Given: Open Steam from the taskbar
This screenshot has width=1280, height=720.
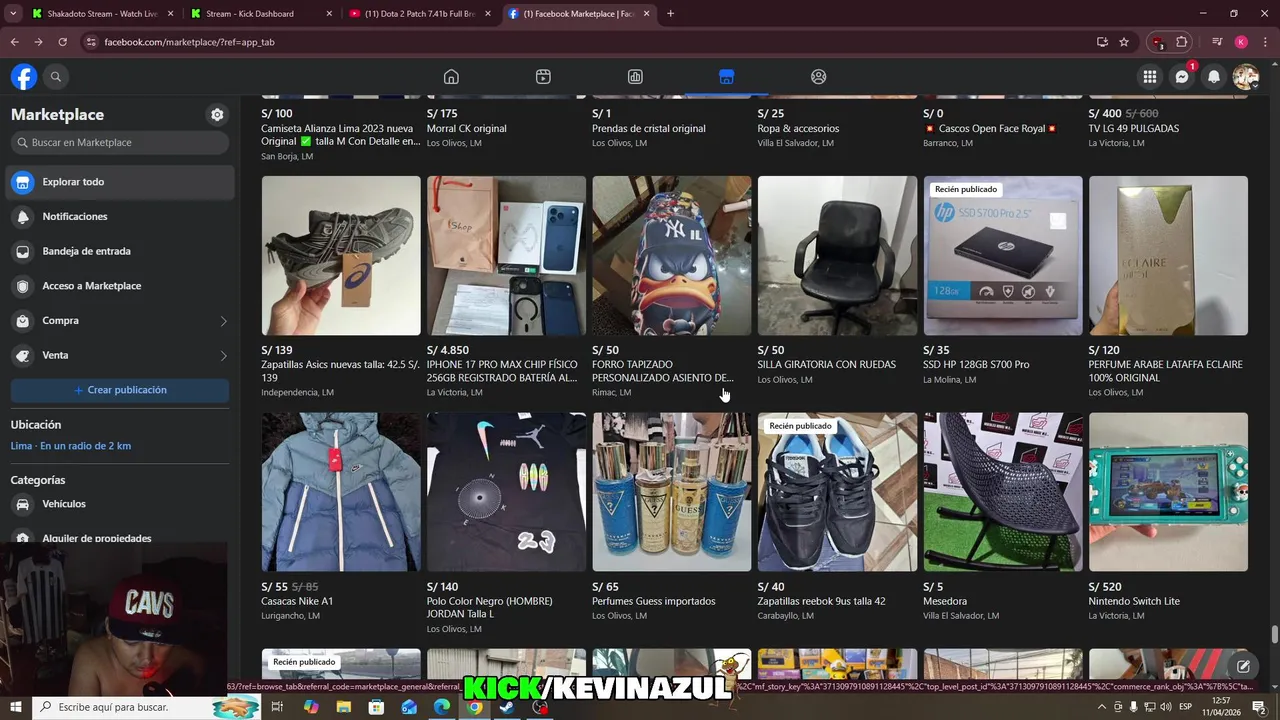Looking at the screenshot, I should (507, 707).
